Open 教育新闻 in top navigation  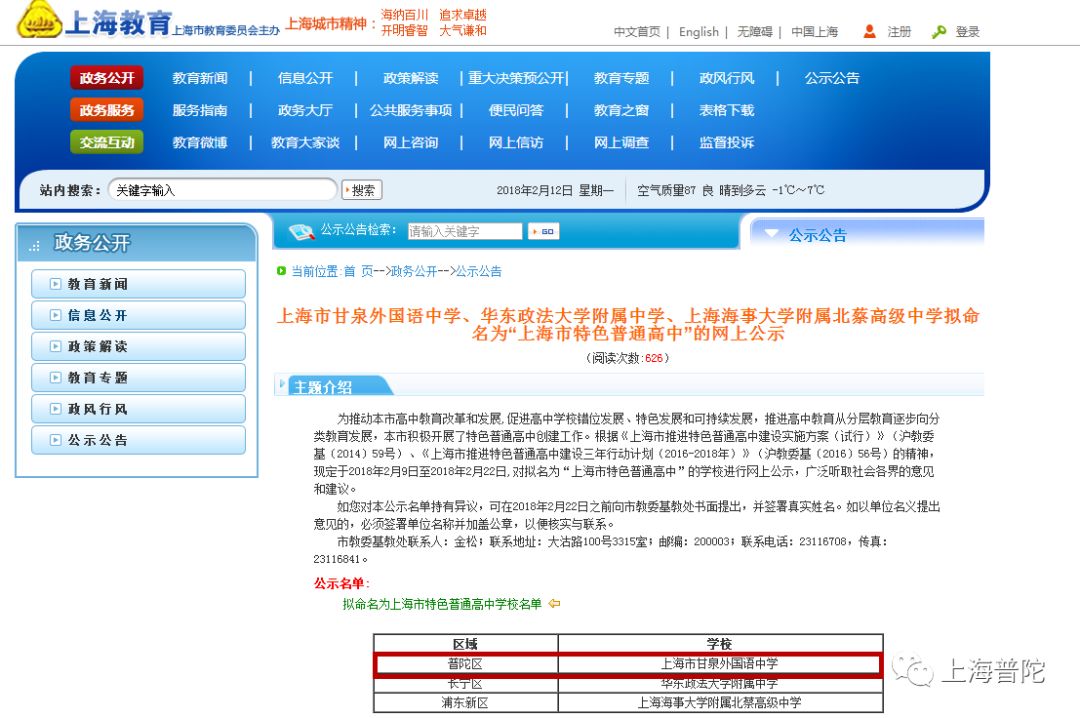pyautogui.click(x=200, y=79)
